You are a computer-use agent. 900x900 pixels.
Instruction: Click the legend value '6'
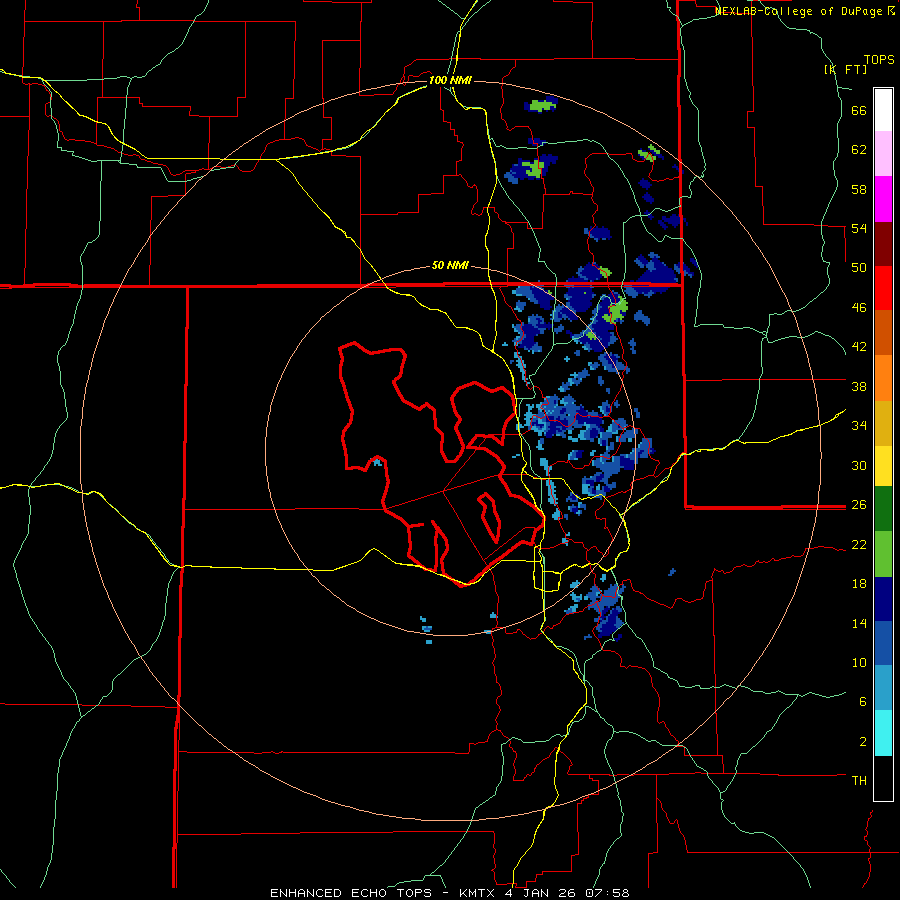pyautogui.click(x=863, y=702)
